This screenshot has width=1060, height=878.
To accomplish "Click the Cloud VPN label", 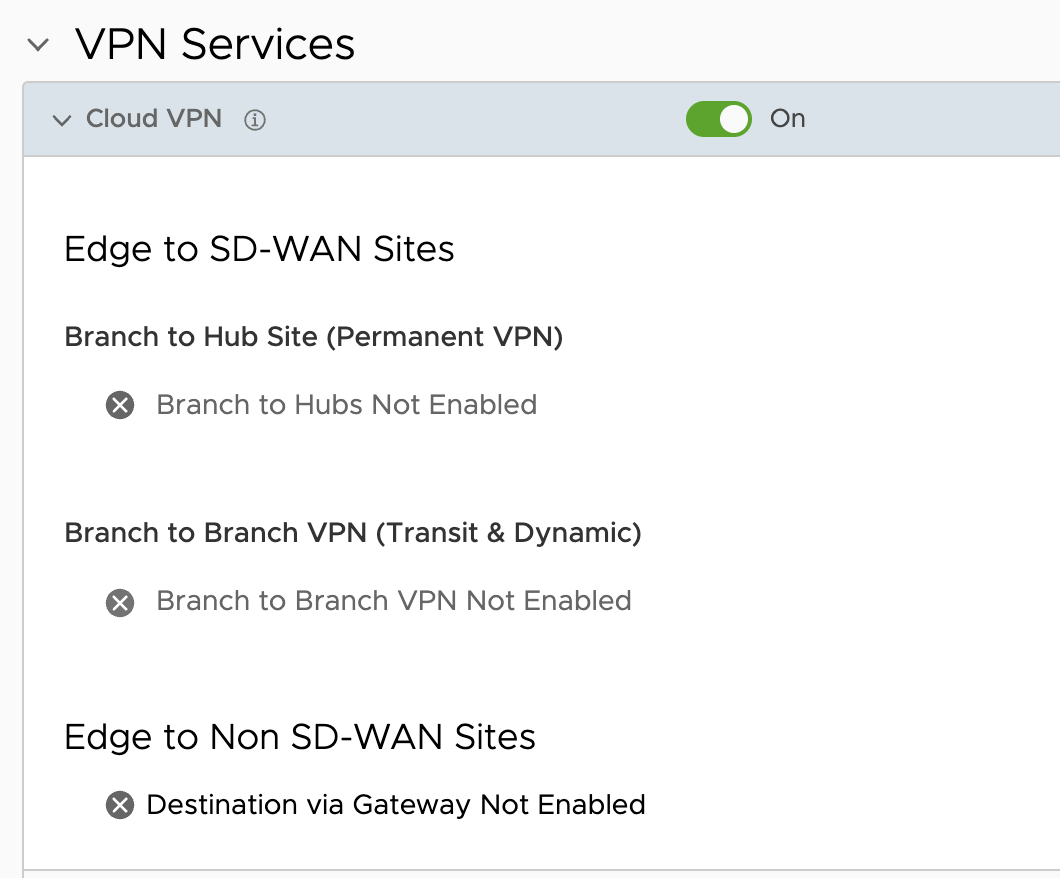I will (153, 118).
